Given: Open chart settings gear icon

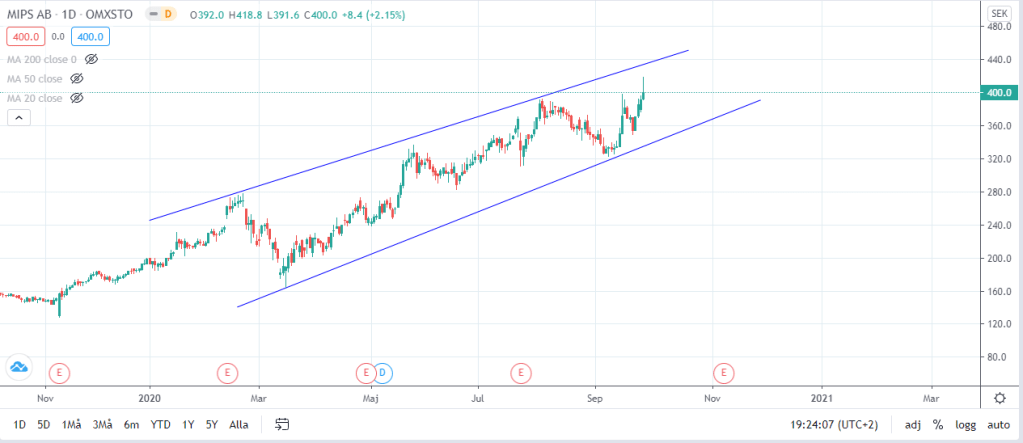Looking at the screenshot, I should (x=999, y=397).
